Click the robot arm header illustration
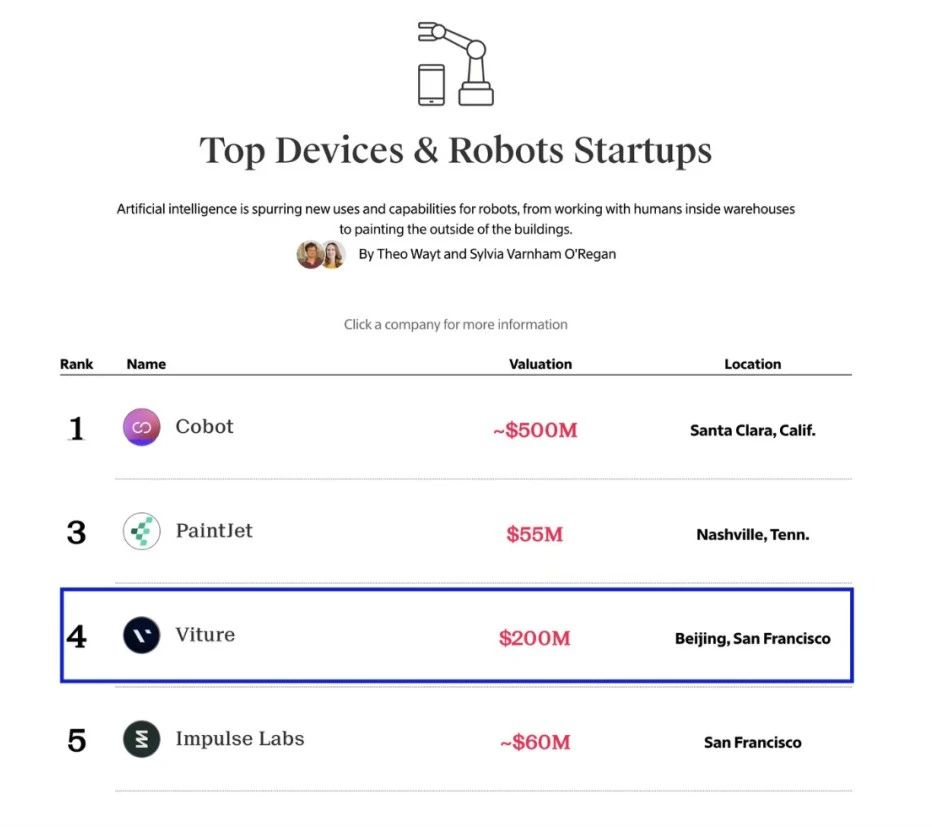The width and height of the screenshot is (932, 827). (455, 64)
